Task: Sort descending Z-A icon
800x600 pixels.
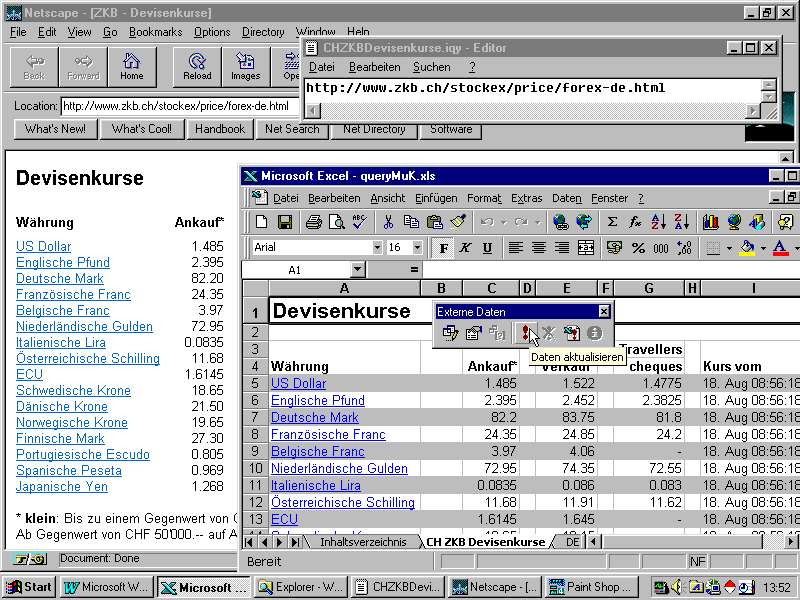Action: click(x=682, y=221)
